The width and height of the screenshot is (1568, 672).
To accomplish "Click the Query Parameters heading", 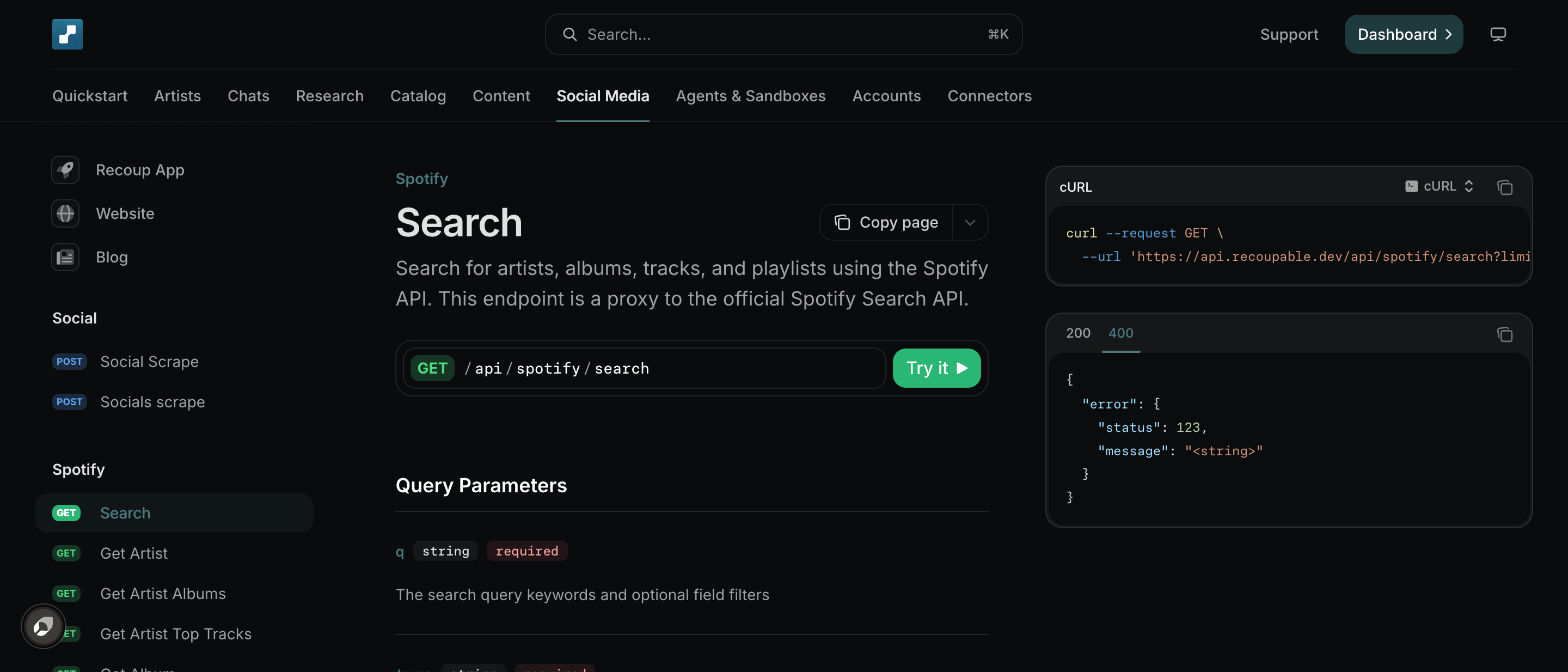I will tap(481, 485).
